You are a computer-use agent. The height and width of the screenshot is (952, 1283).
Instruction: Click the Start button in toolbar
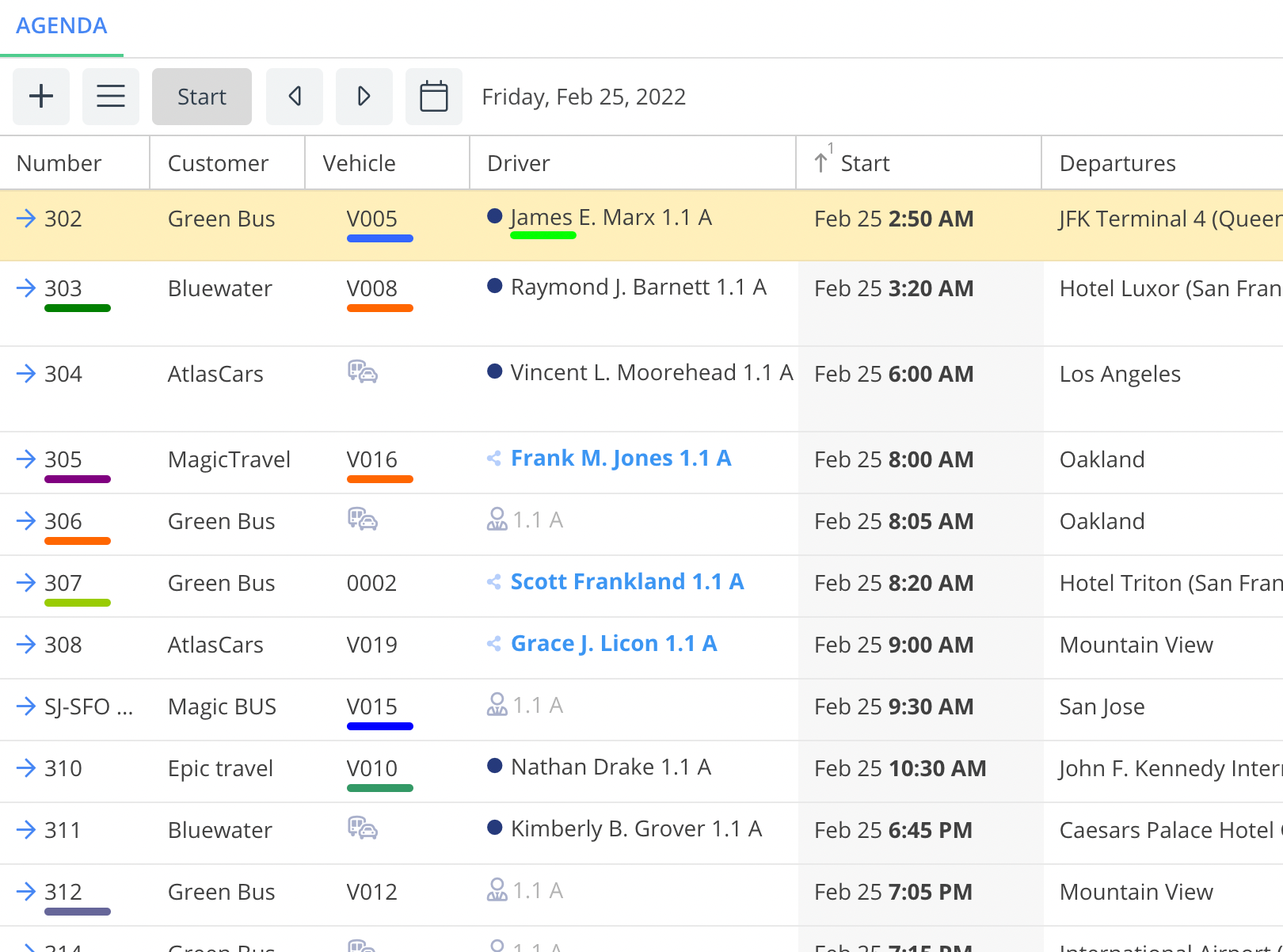[x=202, y=97]
